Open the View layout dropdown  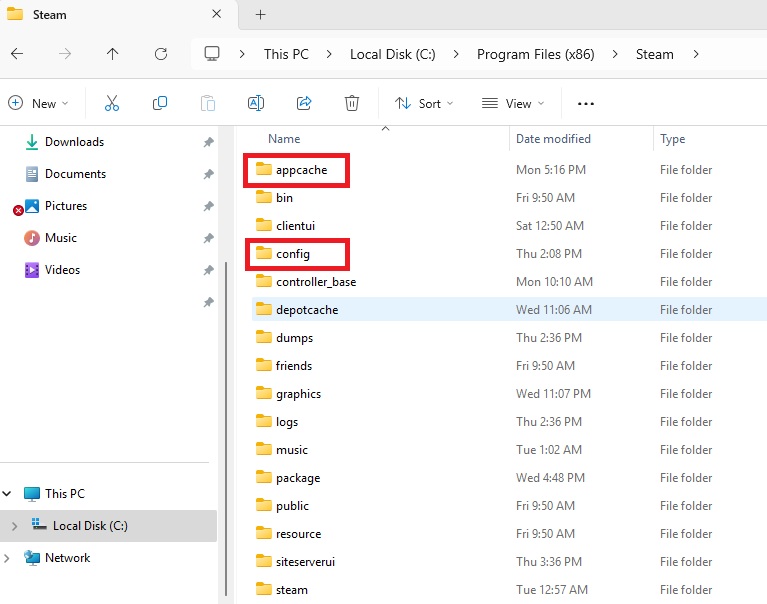(513, 104)
